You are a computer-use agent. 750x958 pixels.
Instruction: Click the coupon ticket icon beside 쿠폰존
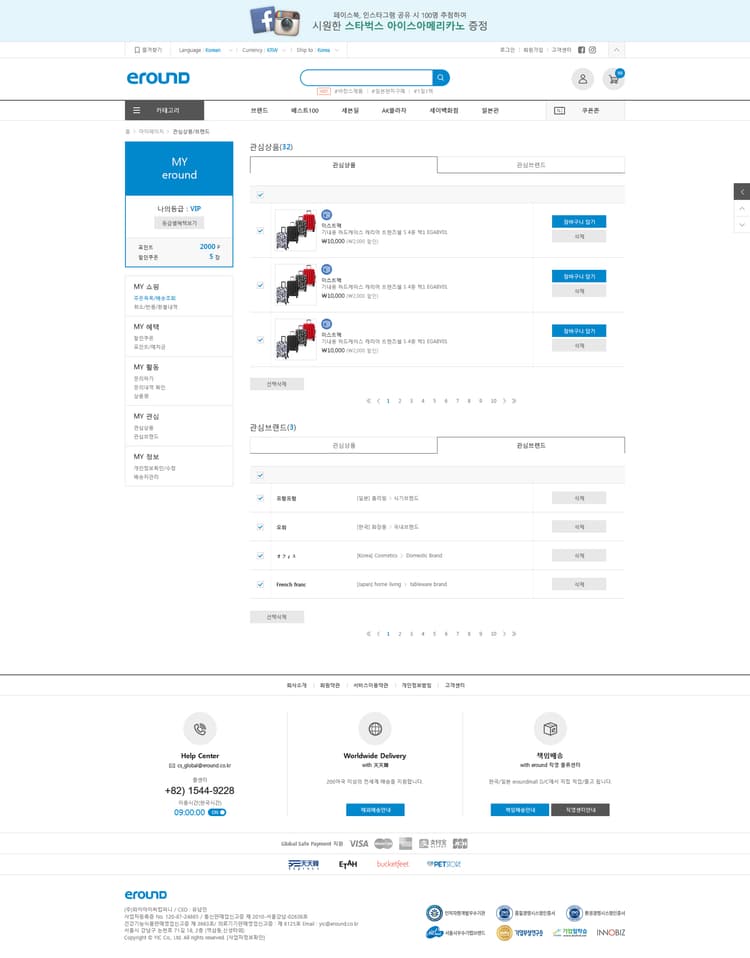tap(559, 111)
